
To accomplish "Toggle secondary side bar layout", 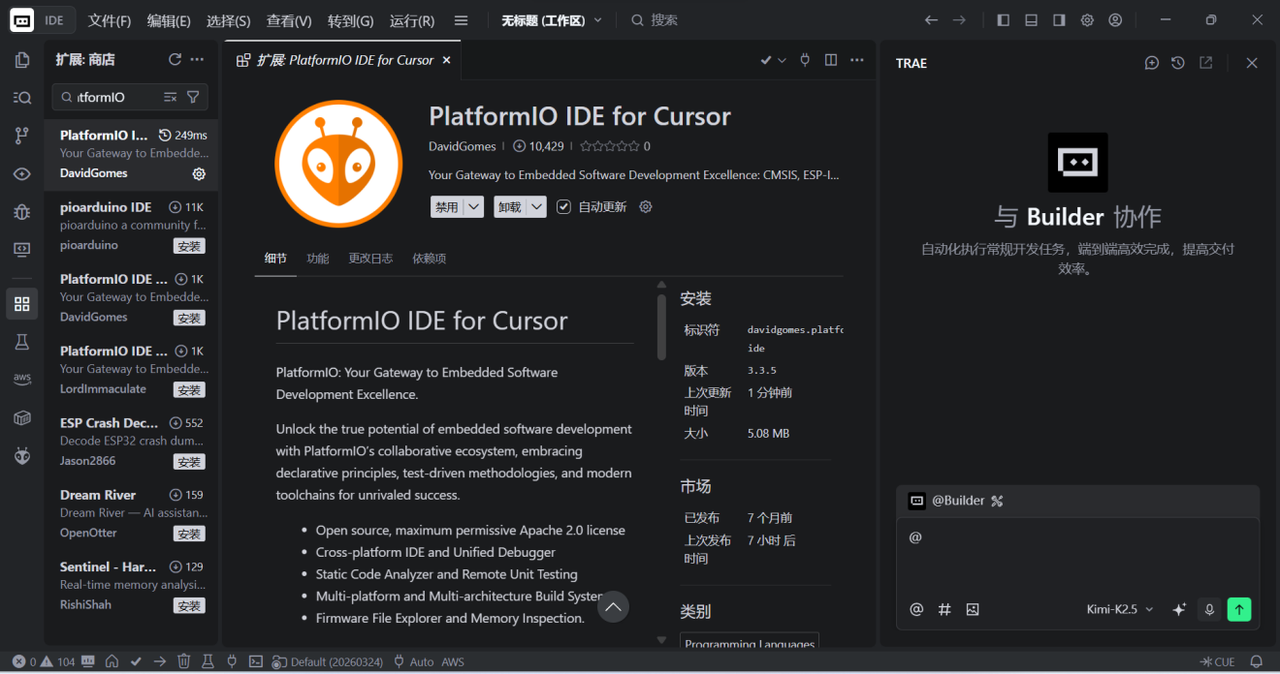I will coord(1059,20).
